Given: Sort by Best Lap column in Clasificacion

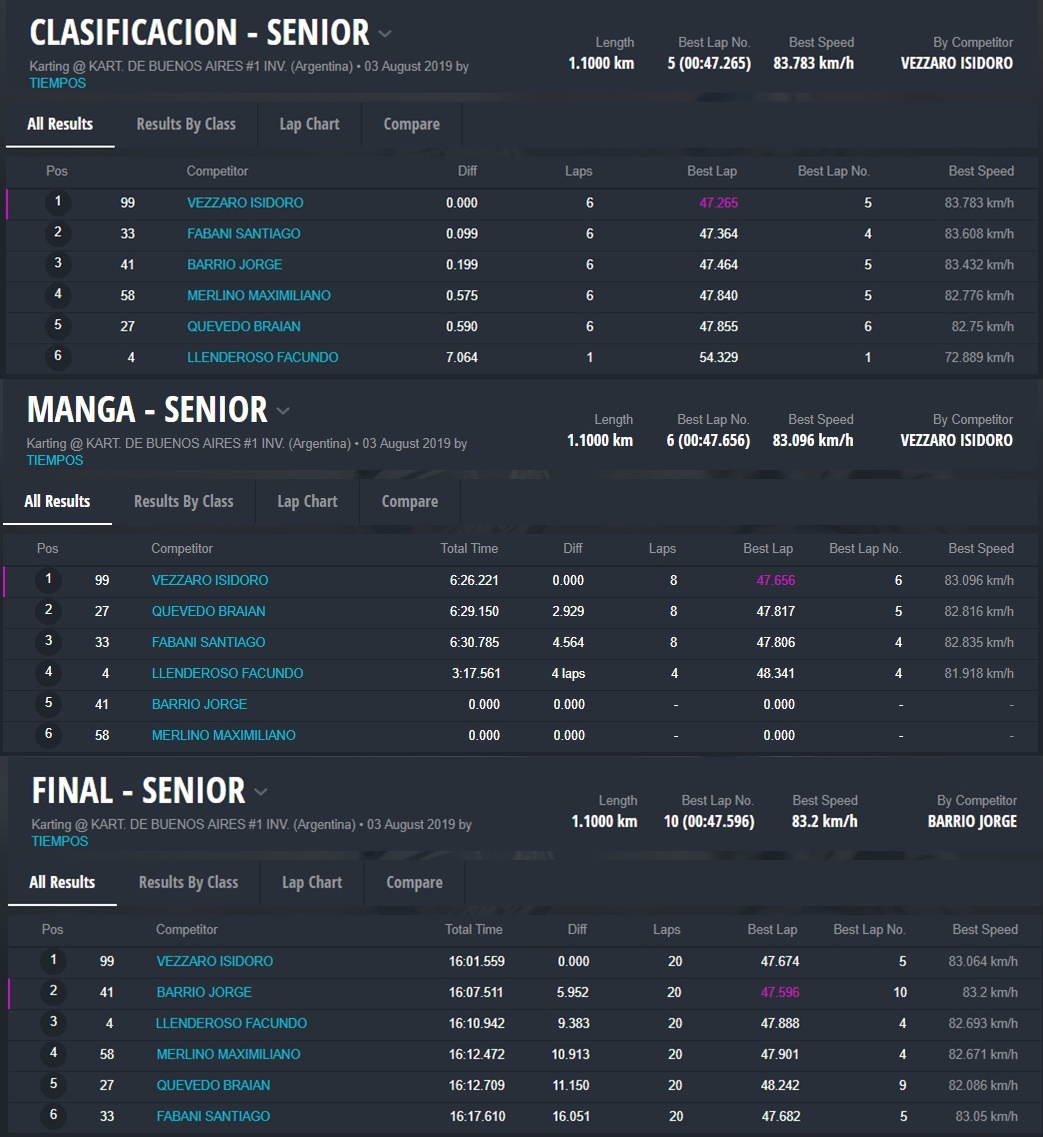Looking at the screenshot, I should tap(712, 171).
